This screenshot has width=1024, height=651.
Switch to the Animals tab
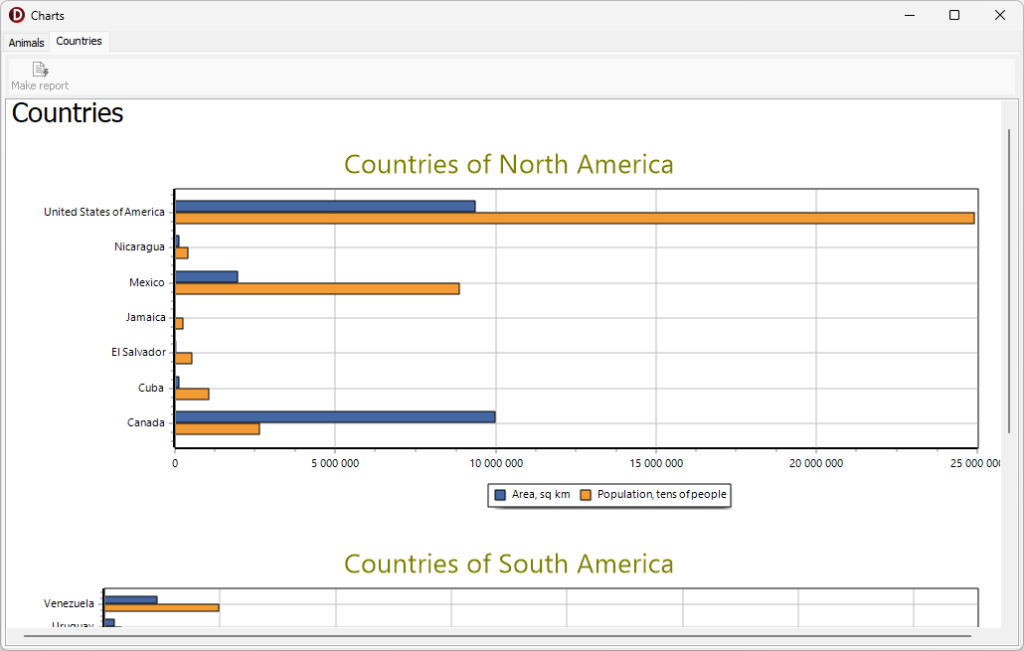pyautogui.click(x=26, y=42)
